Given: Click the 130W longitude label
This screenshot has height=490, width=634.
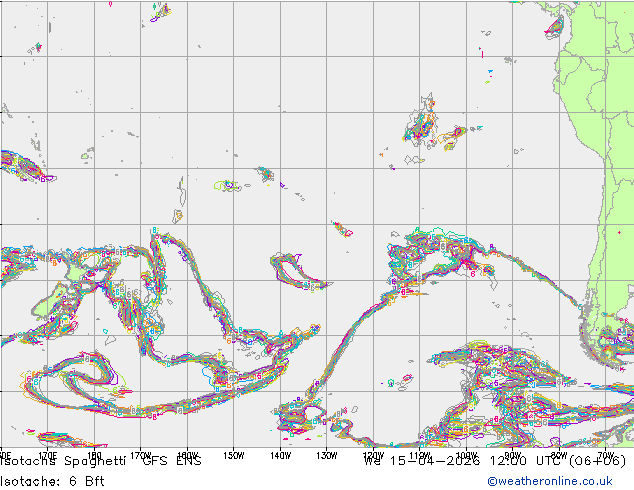Looking at the screenshot, I should pyautogui.click(x=327, y=456).
